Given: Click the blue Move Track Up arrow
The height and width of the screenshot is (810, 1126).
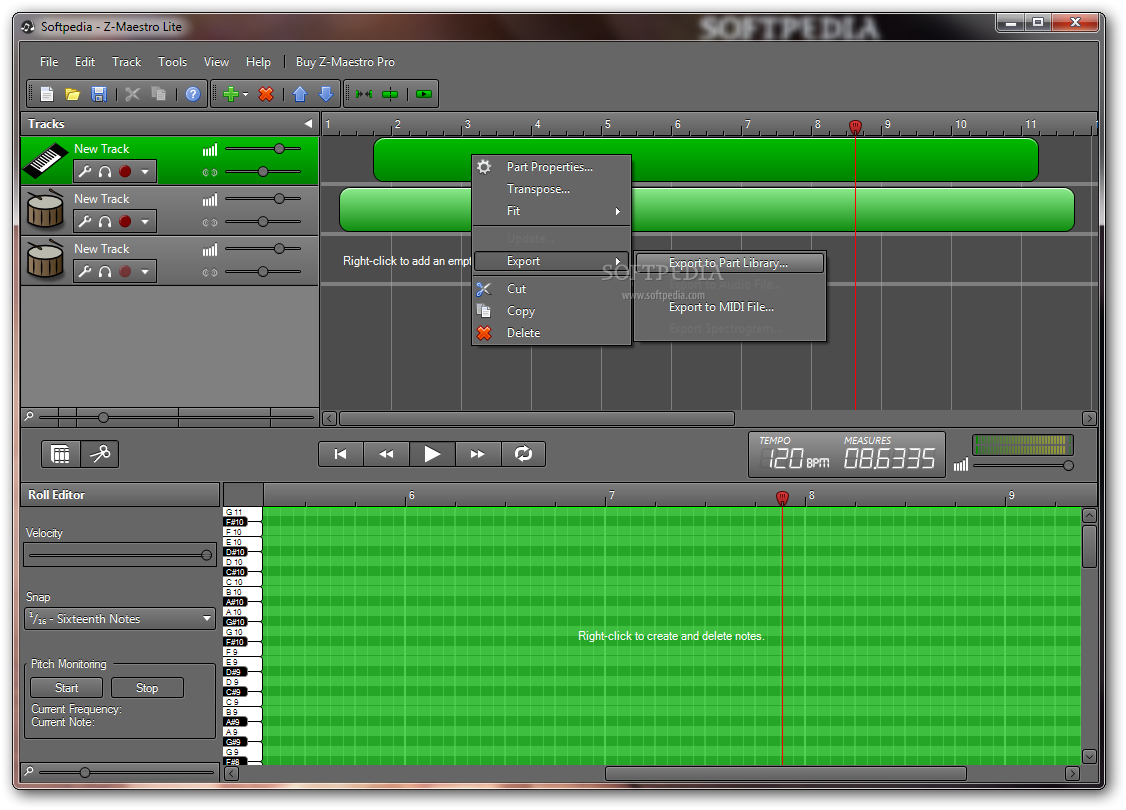Looking at the screenshot, I should 300,94.
